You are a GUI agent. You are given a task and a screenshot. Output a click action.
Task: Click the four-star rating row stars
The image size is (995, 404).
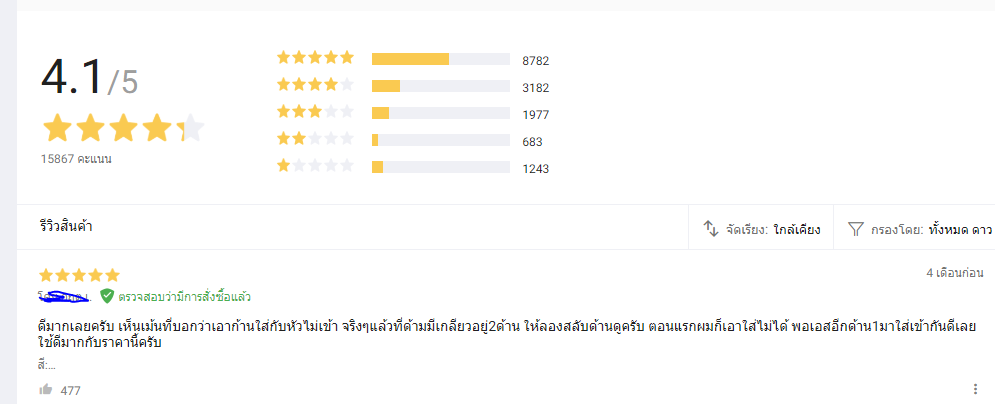[315, 86]
